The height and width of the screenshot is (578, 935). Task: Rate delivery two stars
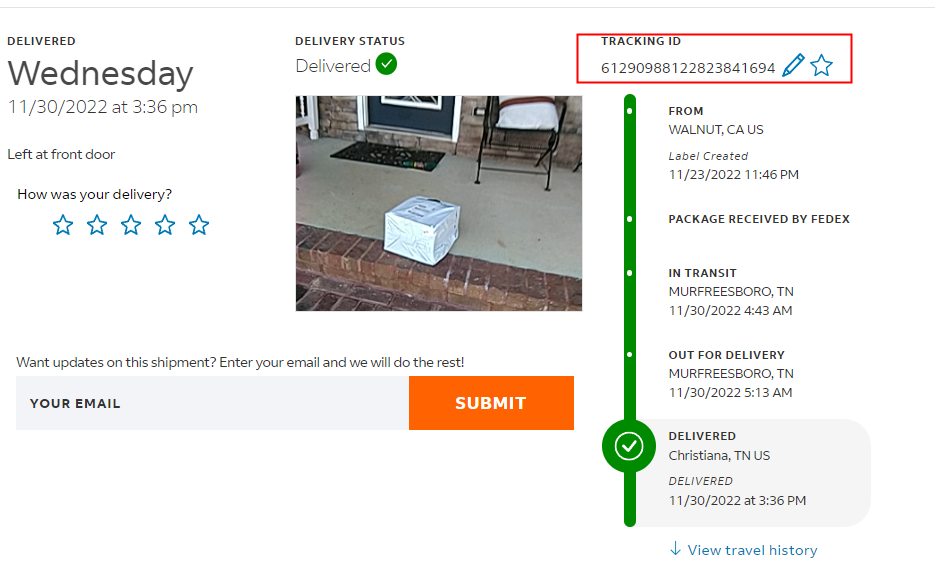pos(97,225)
